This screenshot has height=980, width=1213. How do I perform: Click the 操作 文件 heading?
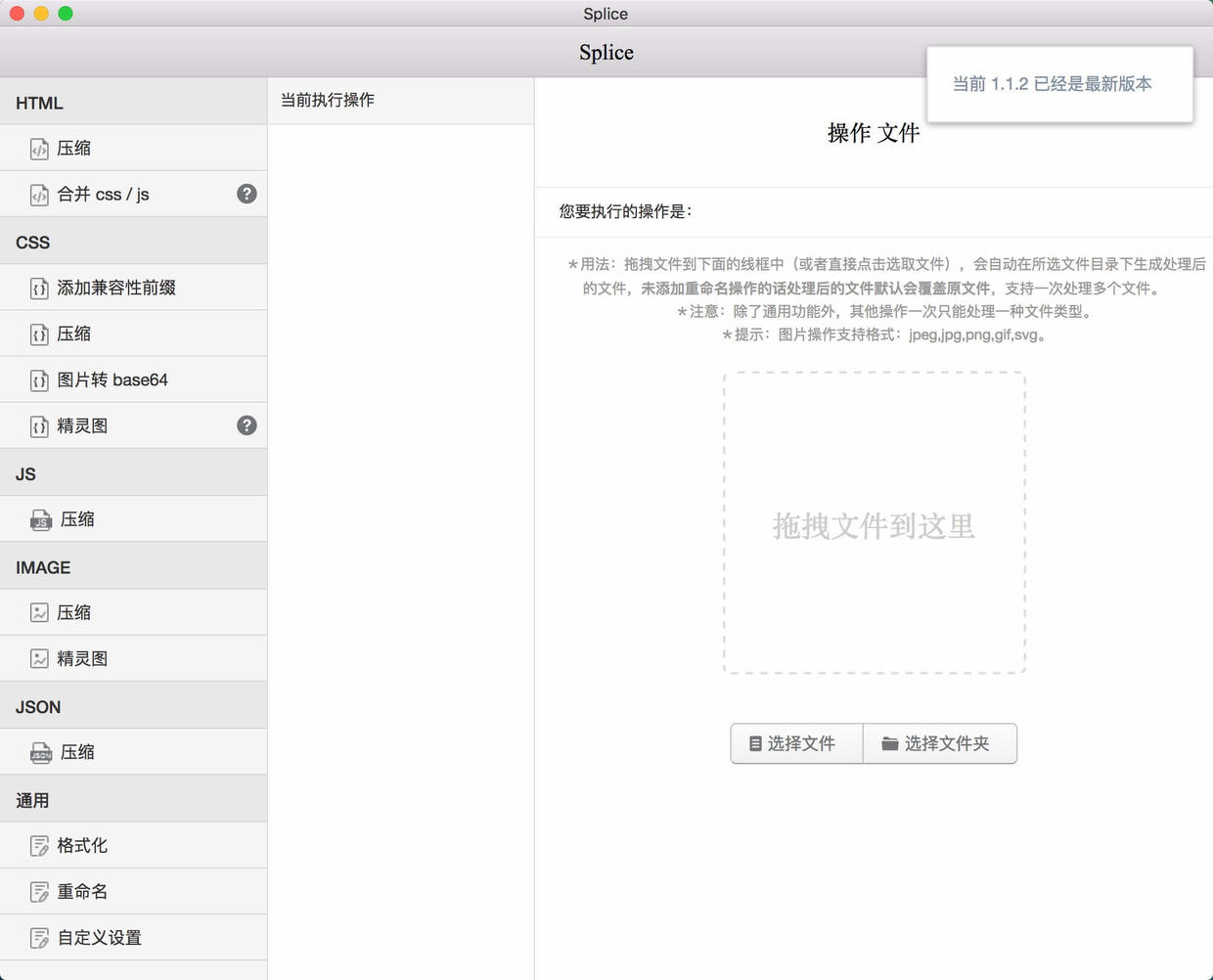click(874, 133)
